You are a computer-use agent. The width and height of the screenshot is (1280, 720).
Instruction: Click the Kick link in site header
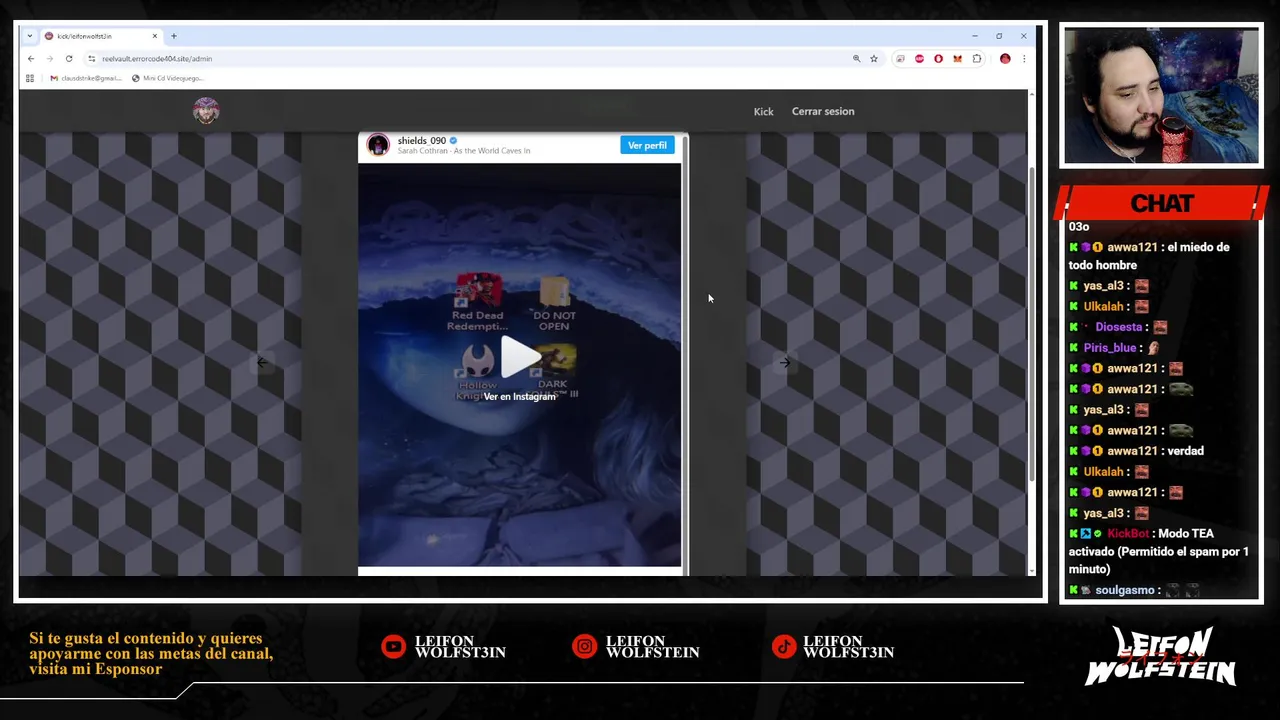[763, 112]
